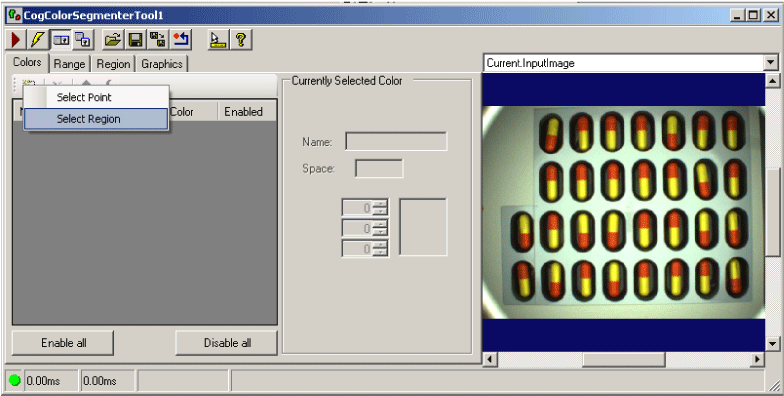Maximize the CogColorSegmenterTool1 window

point(753,16)
